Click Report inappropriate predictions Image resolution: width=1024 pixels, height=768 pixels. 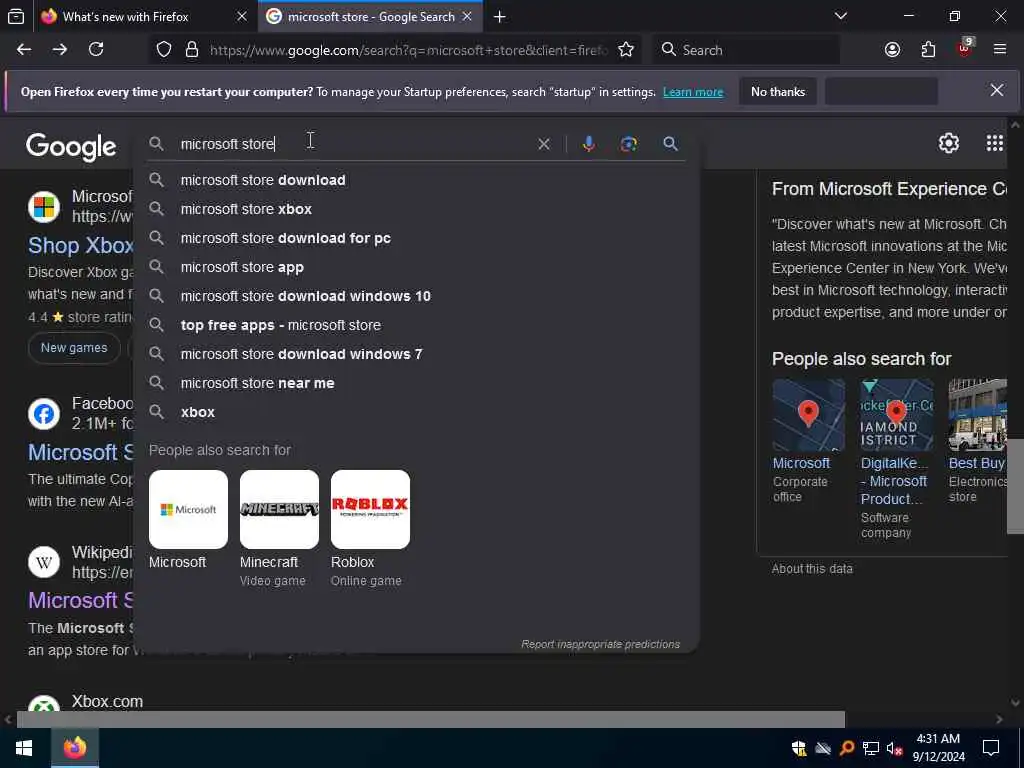pyautogui.click(x=600, y=645)
